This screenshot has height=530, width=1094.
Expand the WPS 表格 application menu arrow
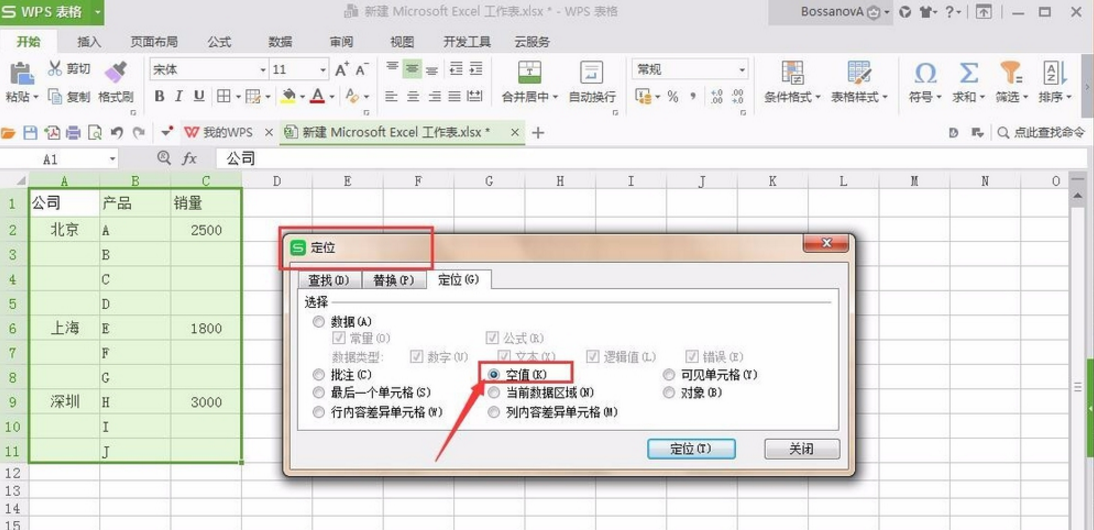click(97, 12)
